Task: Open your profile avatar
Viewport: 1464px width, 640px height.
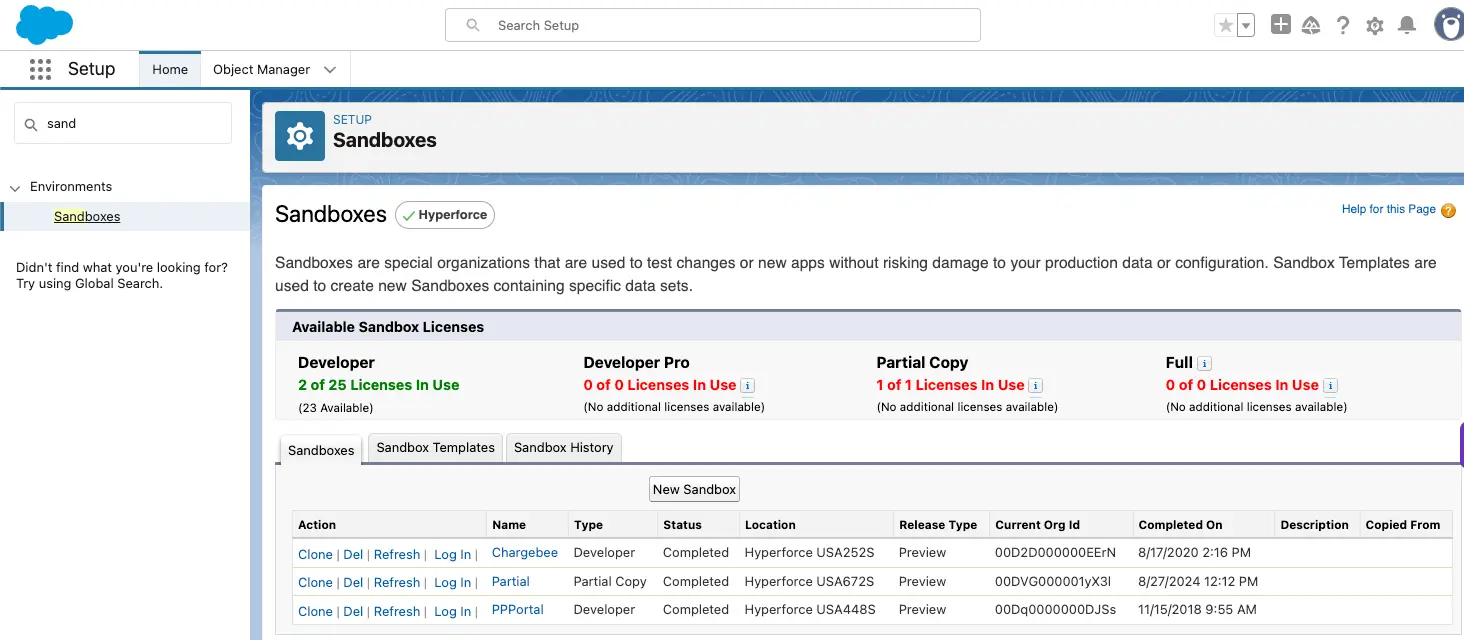Action: click(x=1448, y=25)
